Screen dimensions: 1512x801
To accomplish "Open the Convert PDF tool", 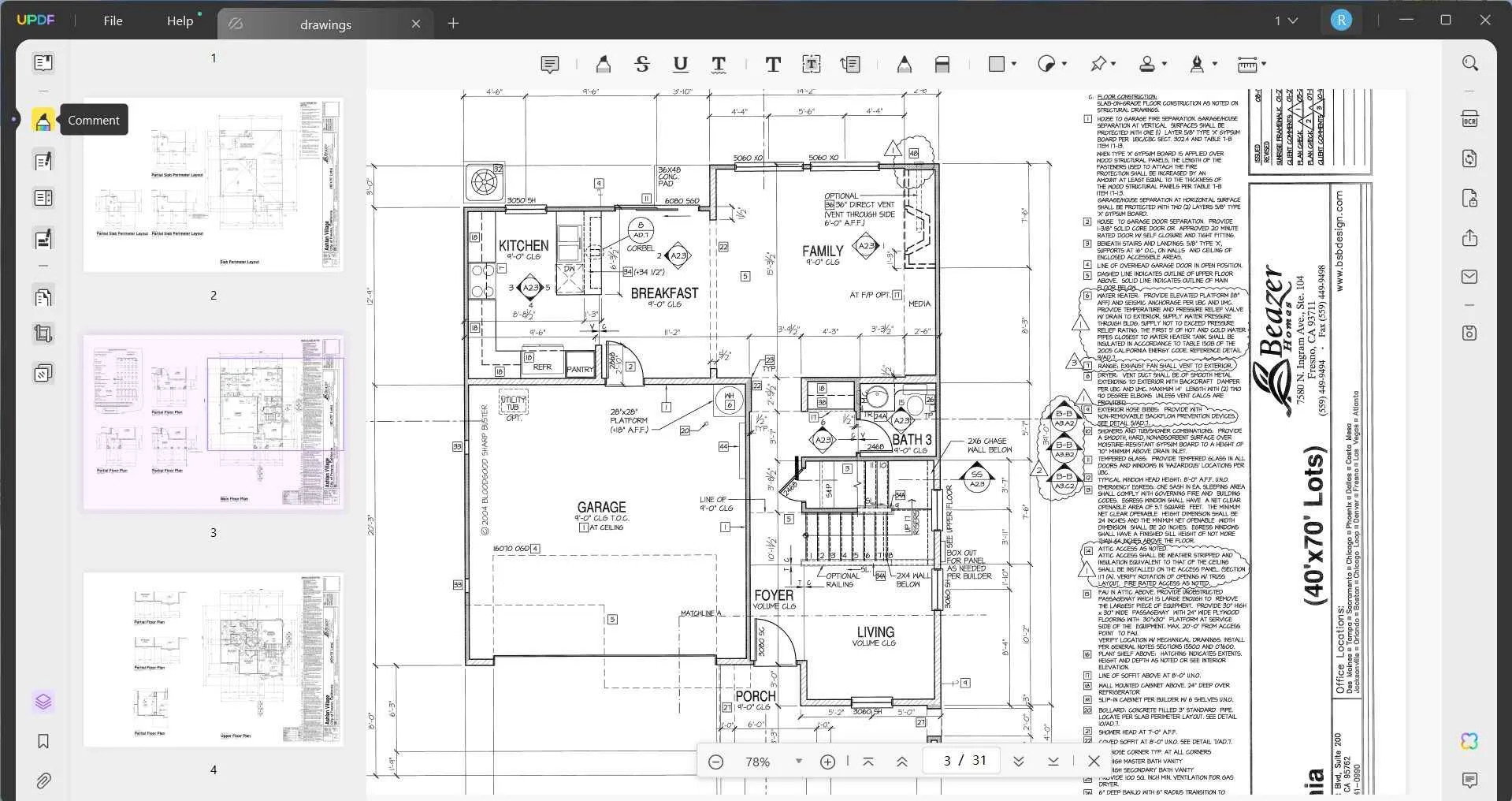I will coord(1469,158).
